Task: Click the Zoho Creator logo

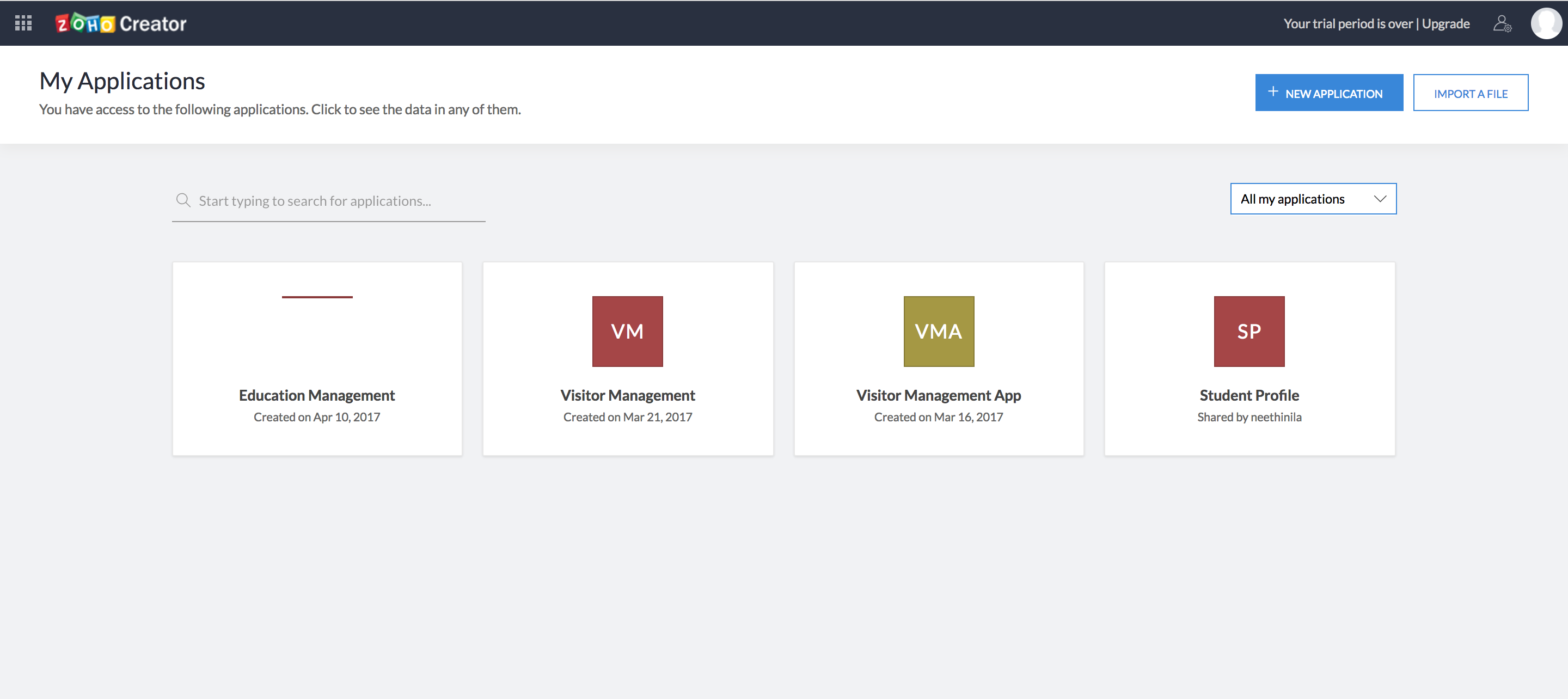Action: 120,23
